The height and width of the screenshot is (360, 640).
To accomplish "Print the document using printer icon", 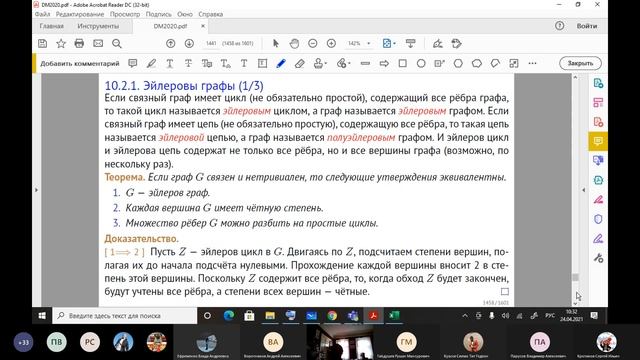I will [x=79, y=43].
